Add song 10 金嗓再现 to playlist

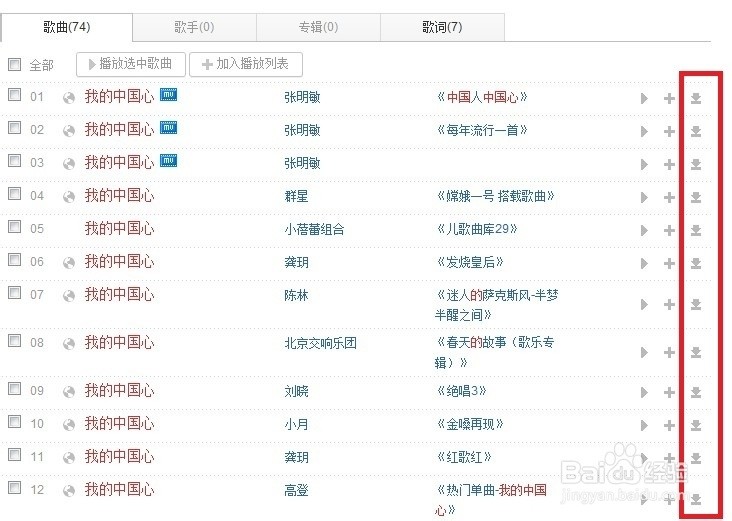point(669,425)
